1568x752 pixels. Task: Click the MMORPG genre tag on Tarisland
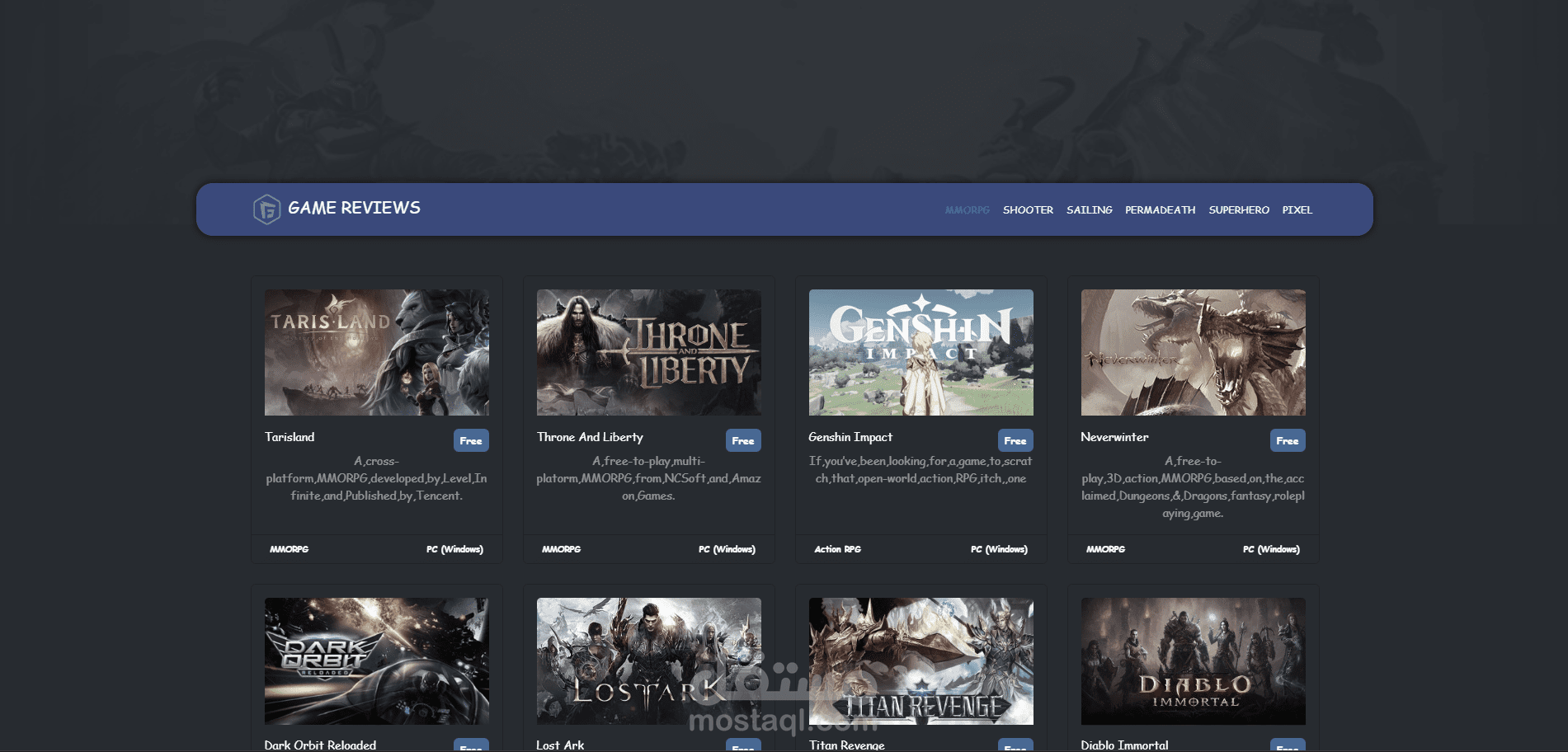click(290, 549)
